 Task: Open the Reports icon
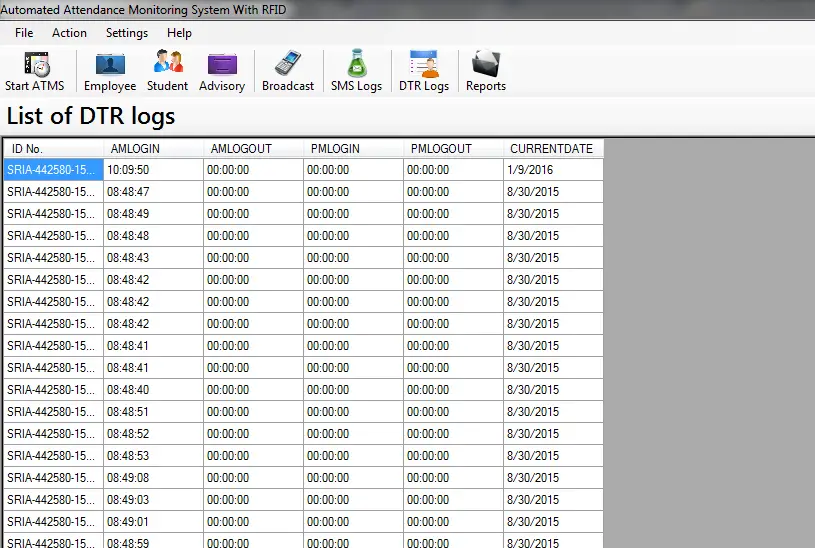click(485, 63)
